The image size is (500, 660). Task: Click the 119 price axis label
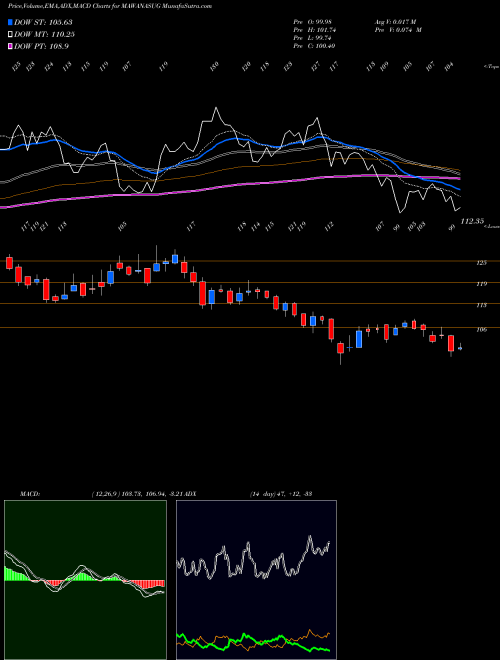(x=481, y=284)
